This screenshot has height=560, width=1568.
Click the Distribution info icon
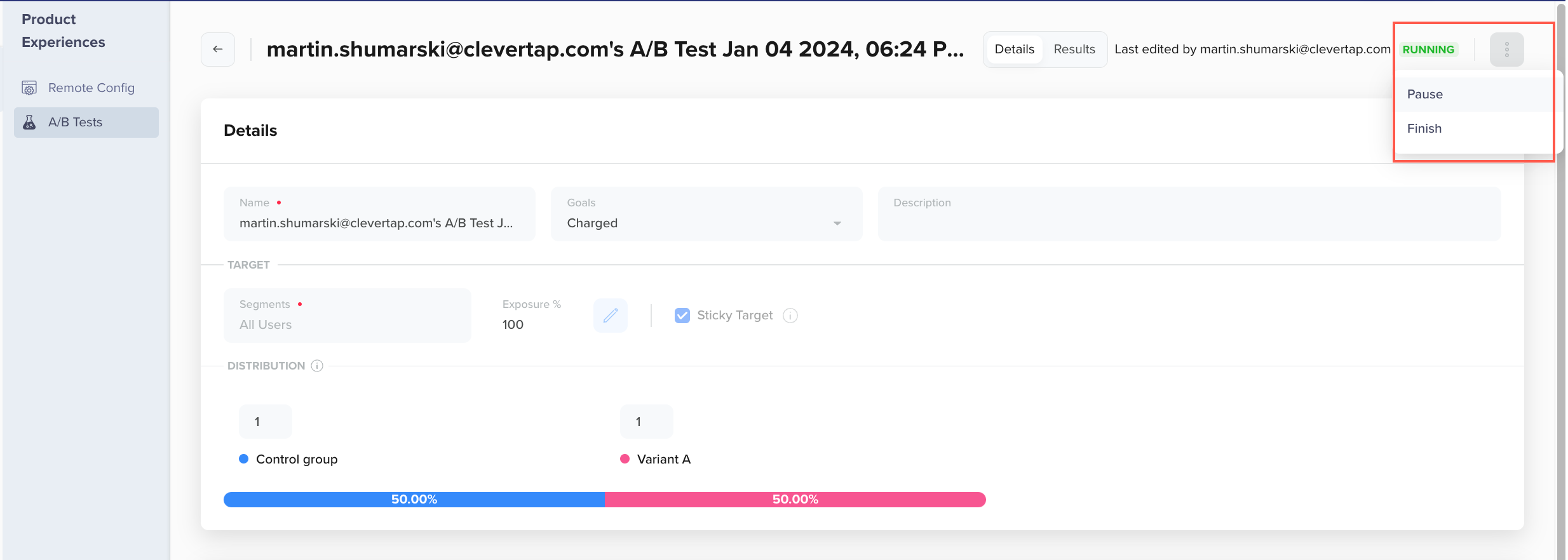(317, 366)
